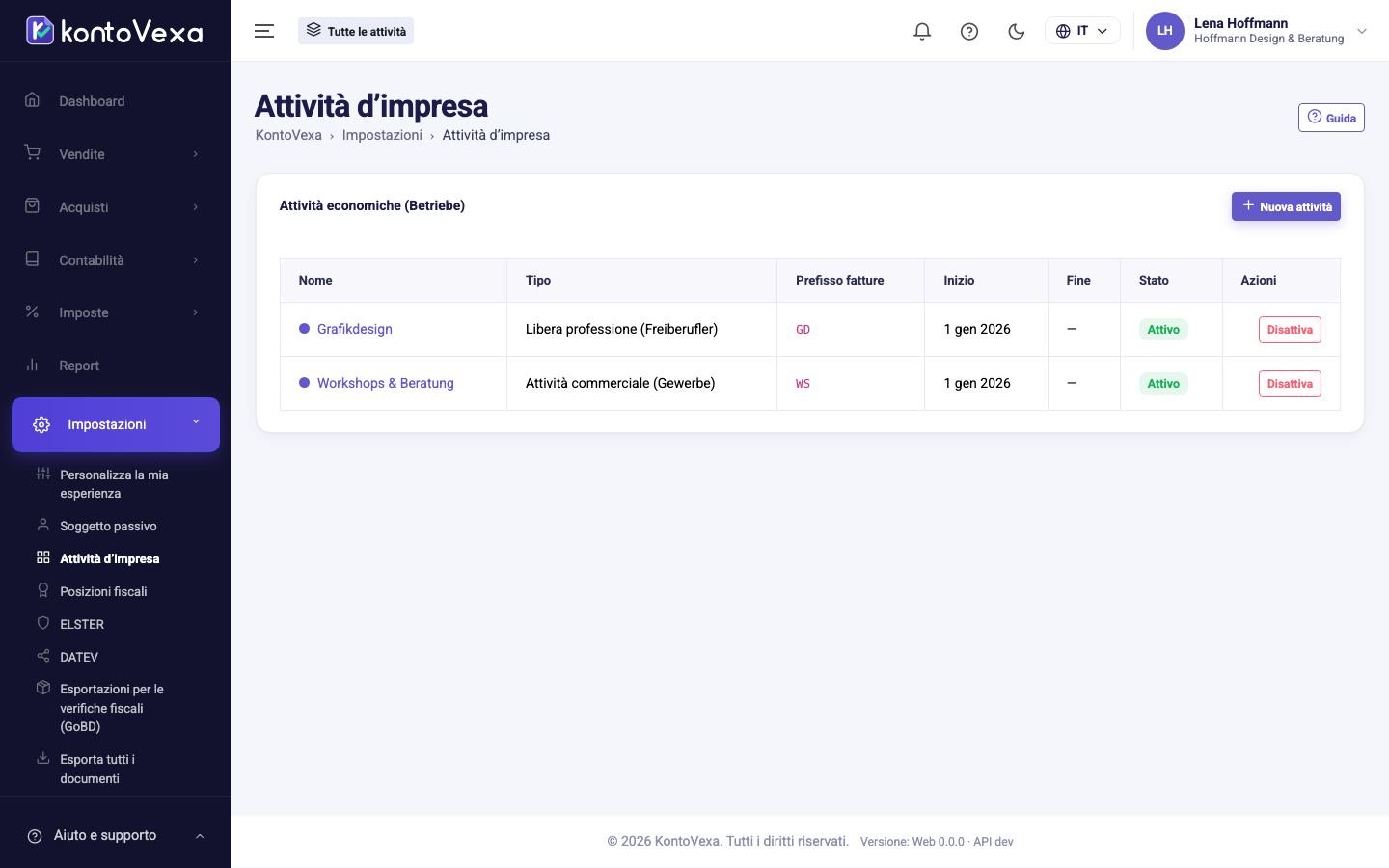The image size is (1389, 868).
Task: Deactivate Workshops & Beratung with Disattiva
Action: point(1290,384)
